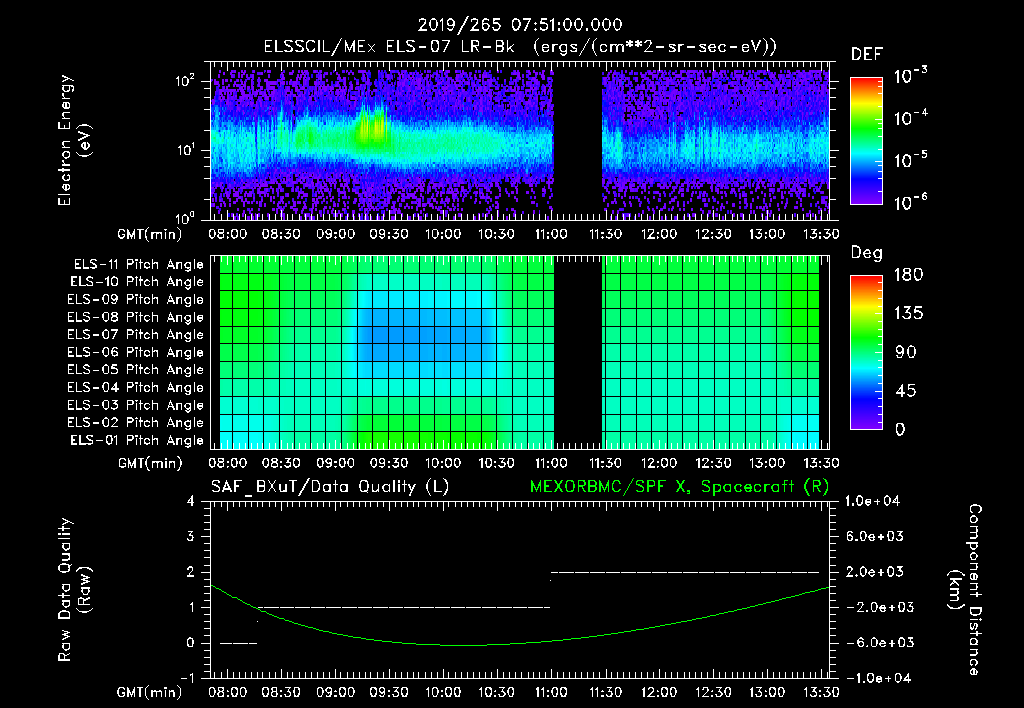Select the ELS-04 Pitch Angle row label
The width and height of the screenshot is (1024, 708).
click(x=136, y=387)
